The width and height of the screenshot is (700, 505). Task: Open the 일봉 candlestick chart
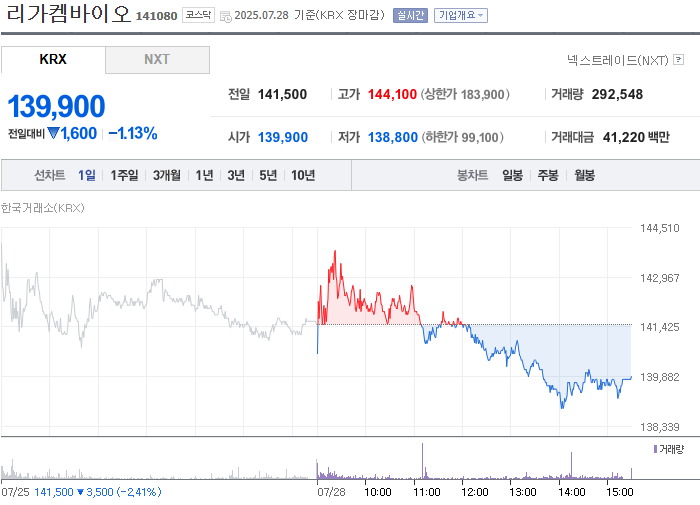coord(512,175)
